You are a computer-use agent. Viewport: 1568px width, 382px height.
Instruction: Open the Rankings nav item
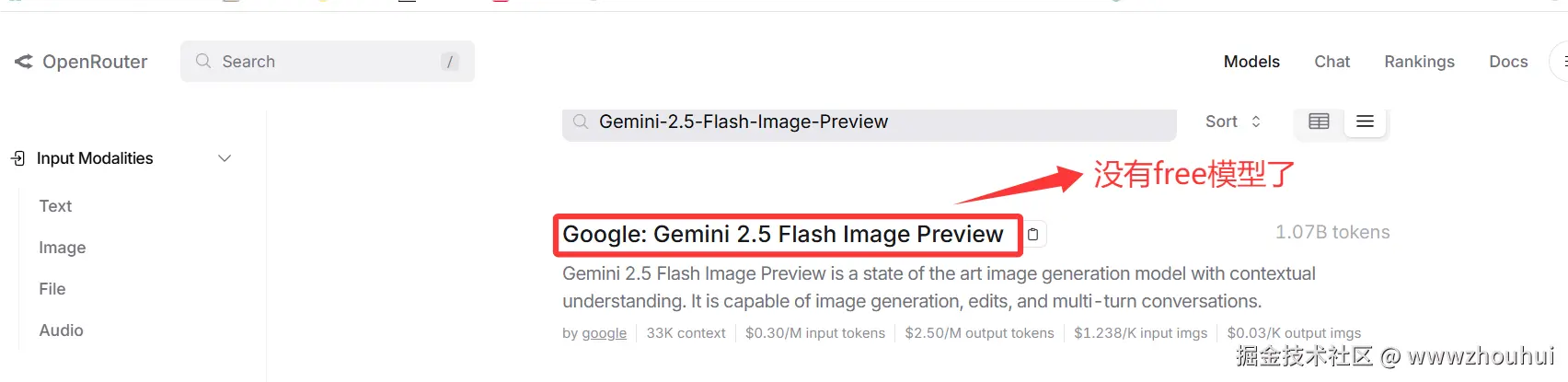point(1419,62)
